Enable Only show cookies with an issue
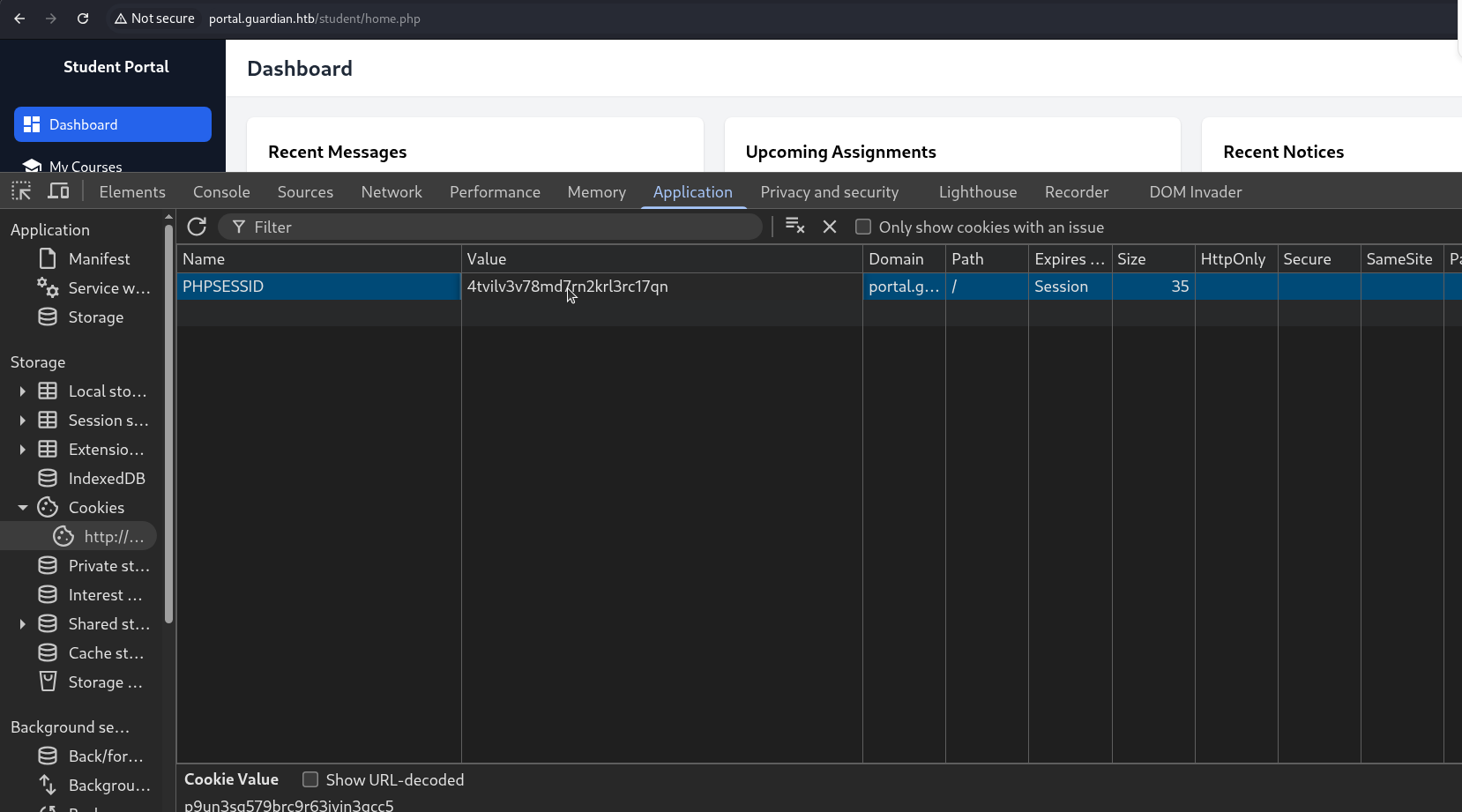This screenshot has height=812, width=1462. point(863,227)
